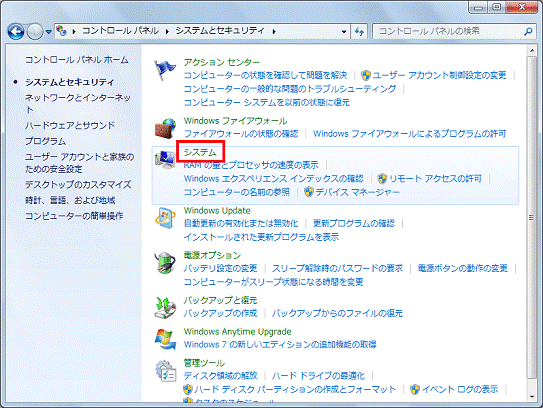Click バッテリ設定の変更
This screenshot has height=408, width=543.
220,268
